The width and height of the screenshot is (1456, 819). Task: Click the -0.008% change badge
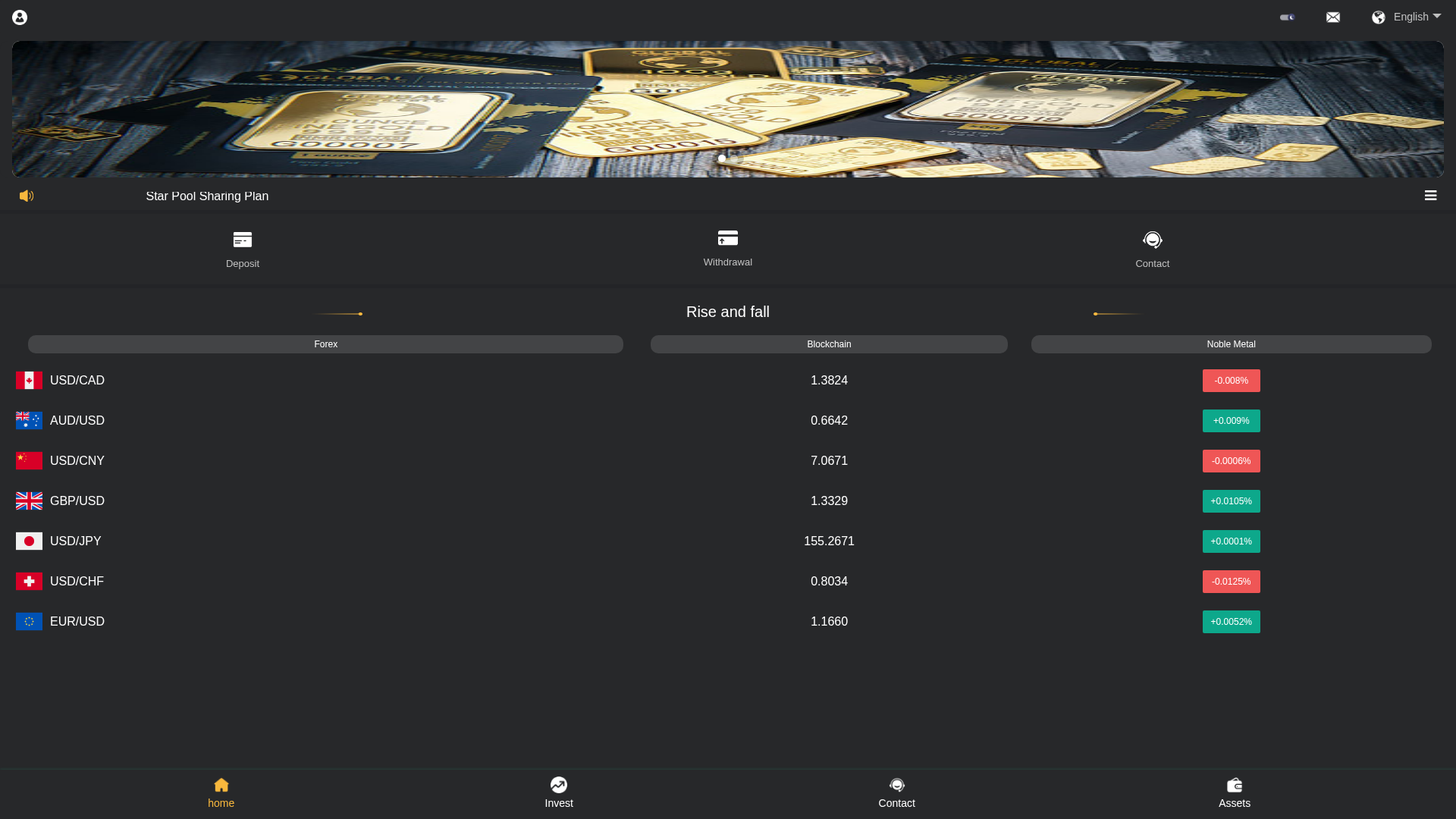pyautogui.click(x=1231, y=381)
